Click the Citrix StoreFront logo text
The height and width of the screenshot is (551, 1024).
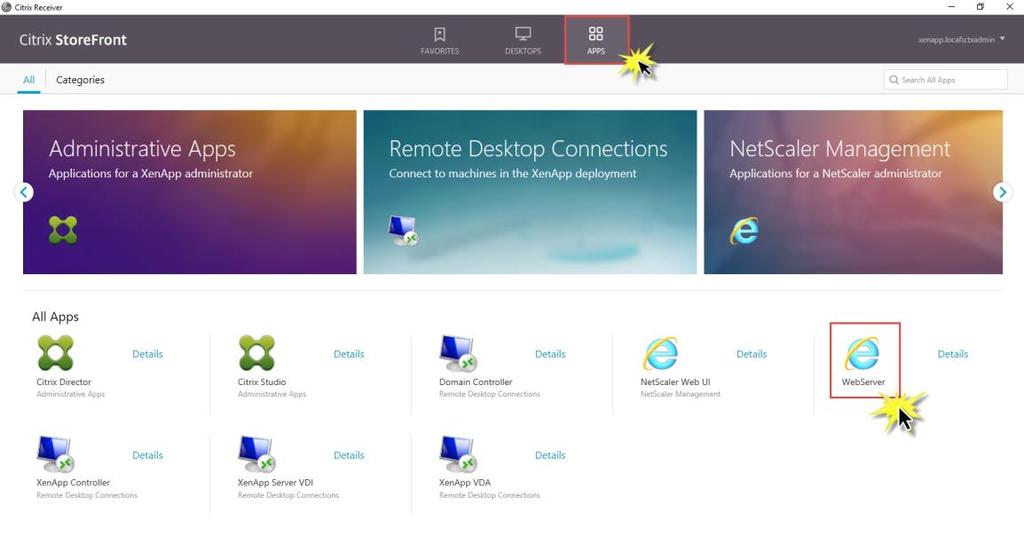click(x=72, y=40)
